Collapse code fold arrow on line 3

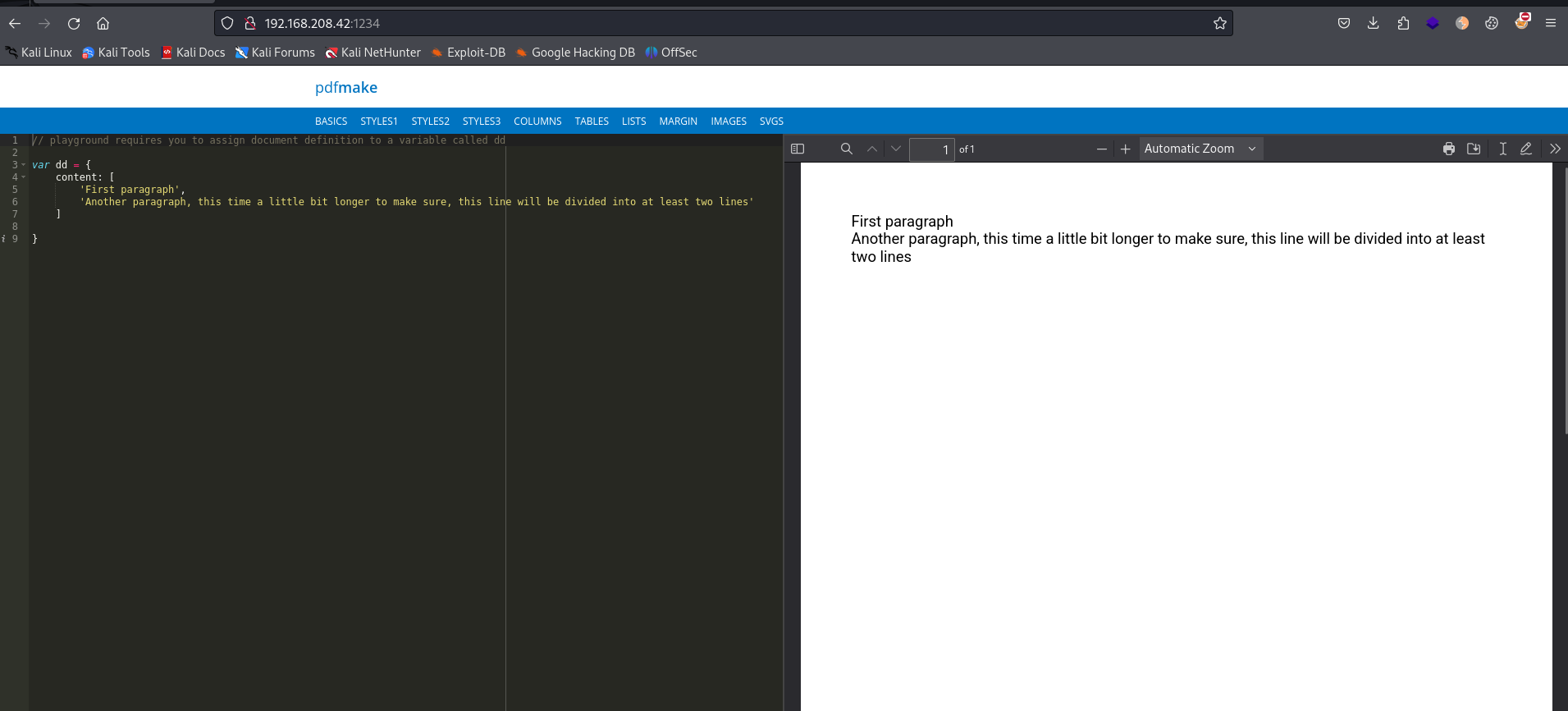click(x=24, y=165)
